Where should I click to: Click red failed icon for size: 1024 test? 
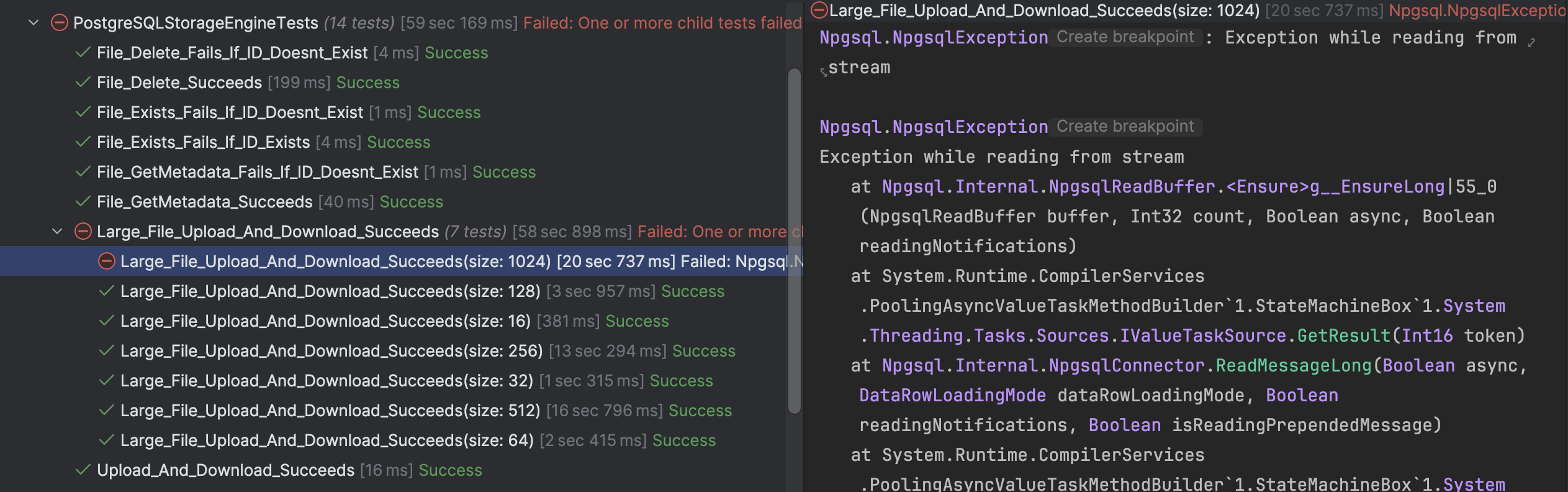[106, 262]
